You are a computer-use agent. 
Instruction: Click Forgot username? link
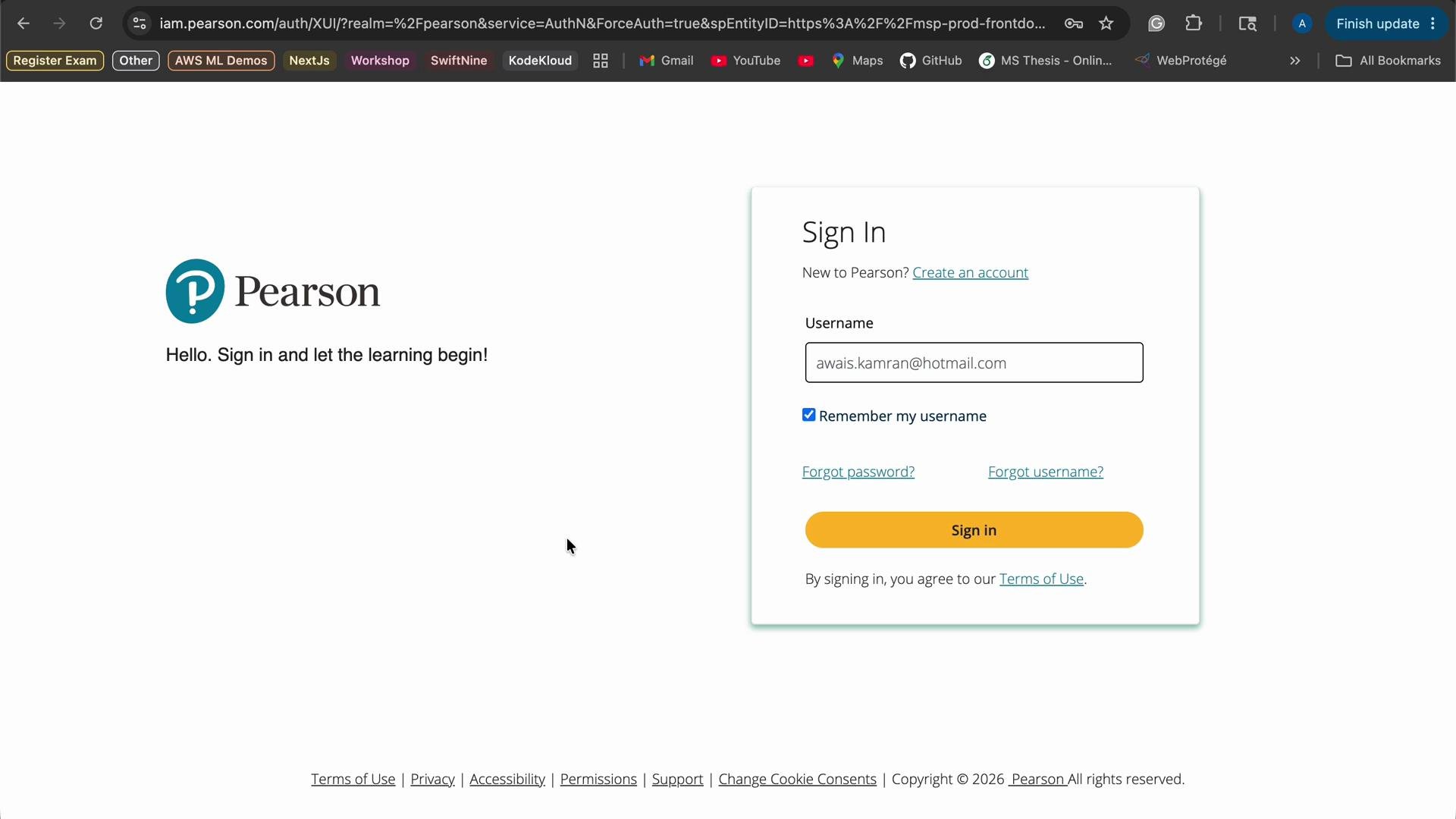pos(1045,472)
